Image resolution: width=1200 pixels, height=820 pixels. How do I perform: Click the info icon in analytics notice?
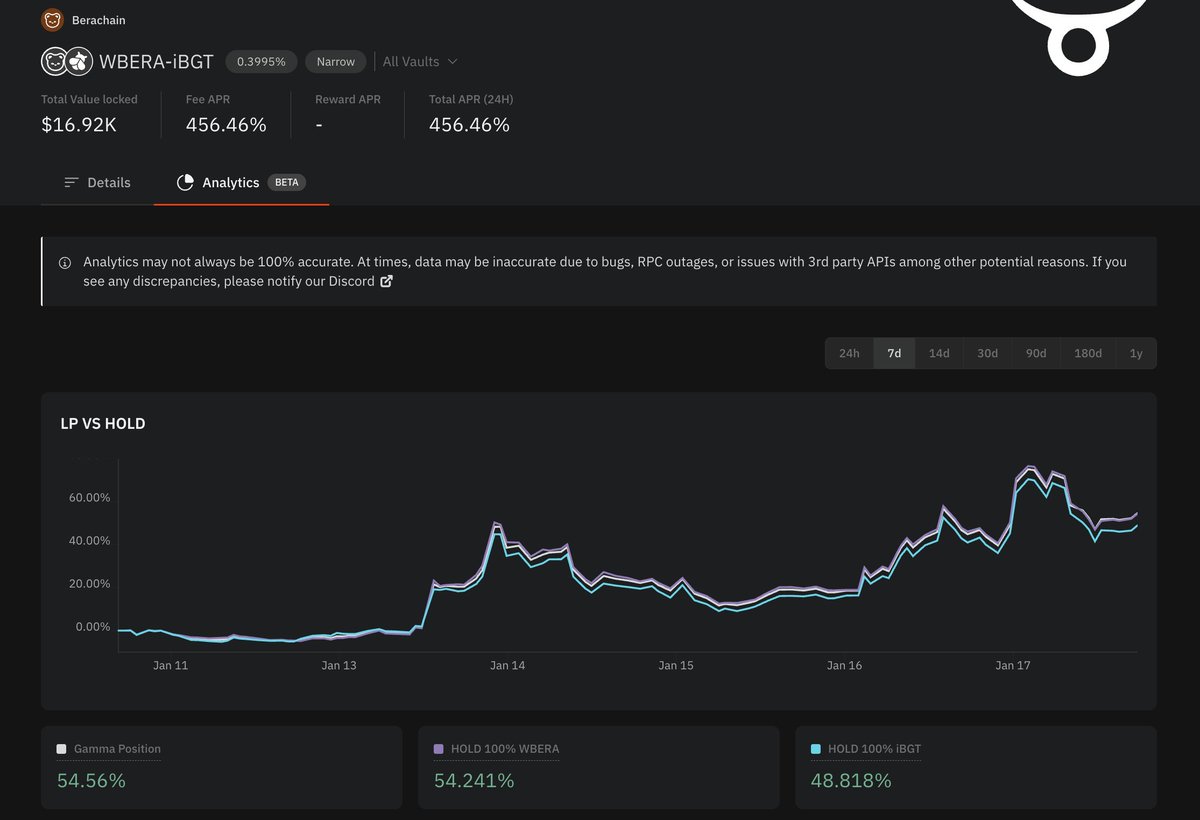coord(65,263)
